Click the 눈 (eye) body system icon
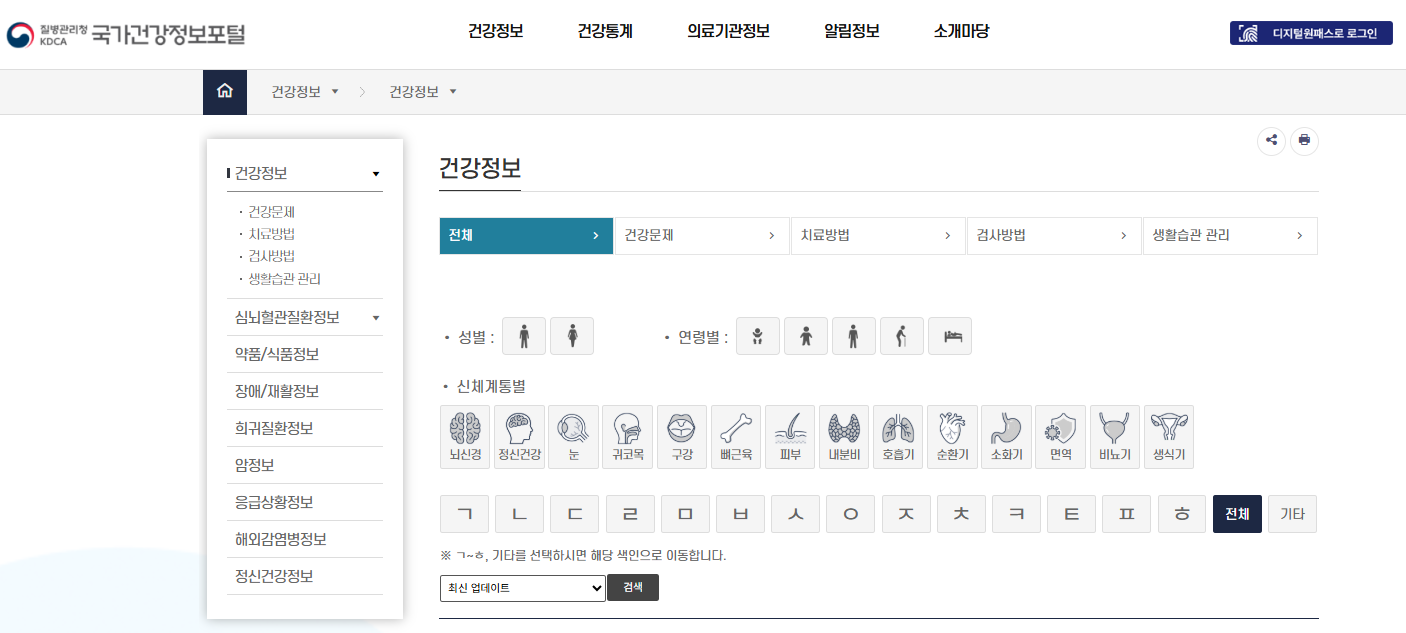The height and width of the screenshot is (633, 1406). [x=572, y=437]
